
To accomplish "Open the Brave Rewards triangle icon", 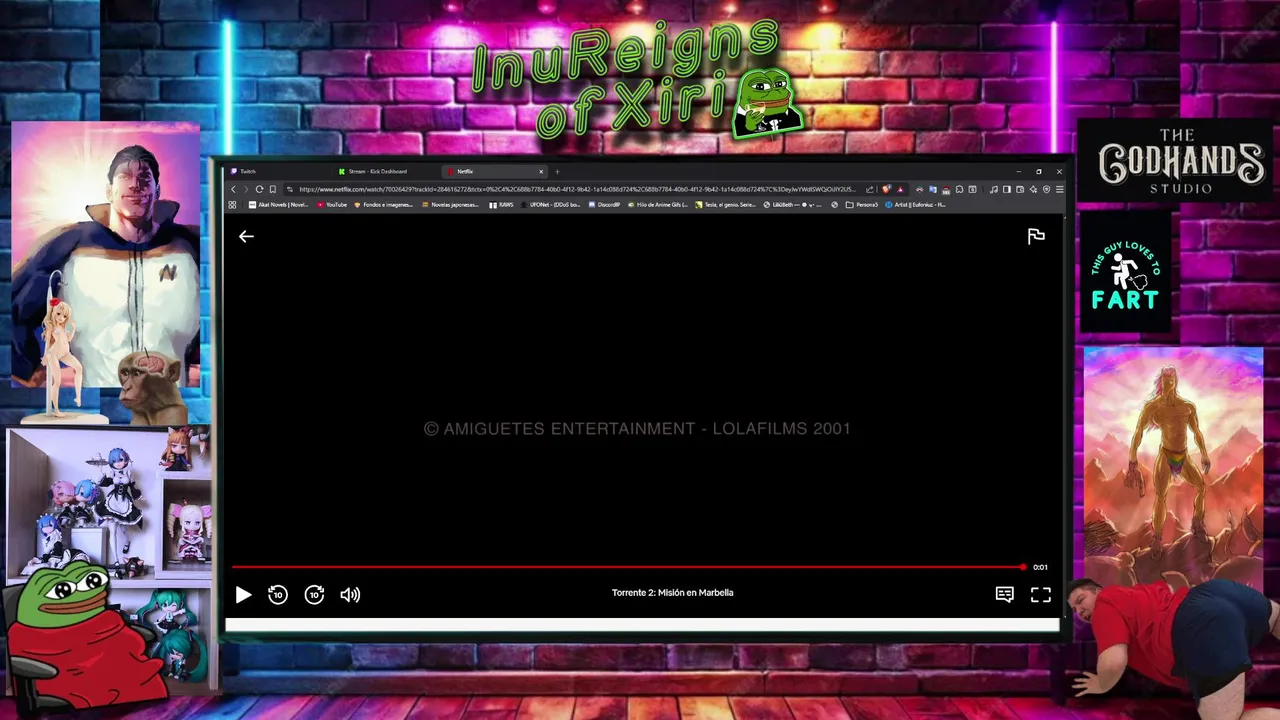I will (x=900, y=189).
